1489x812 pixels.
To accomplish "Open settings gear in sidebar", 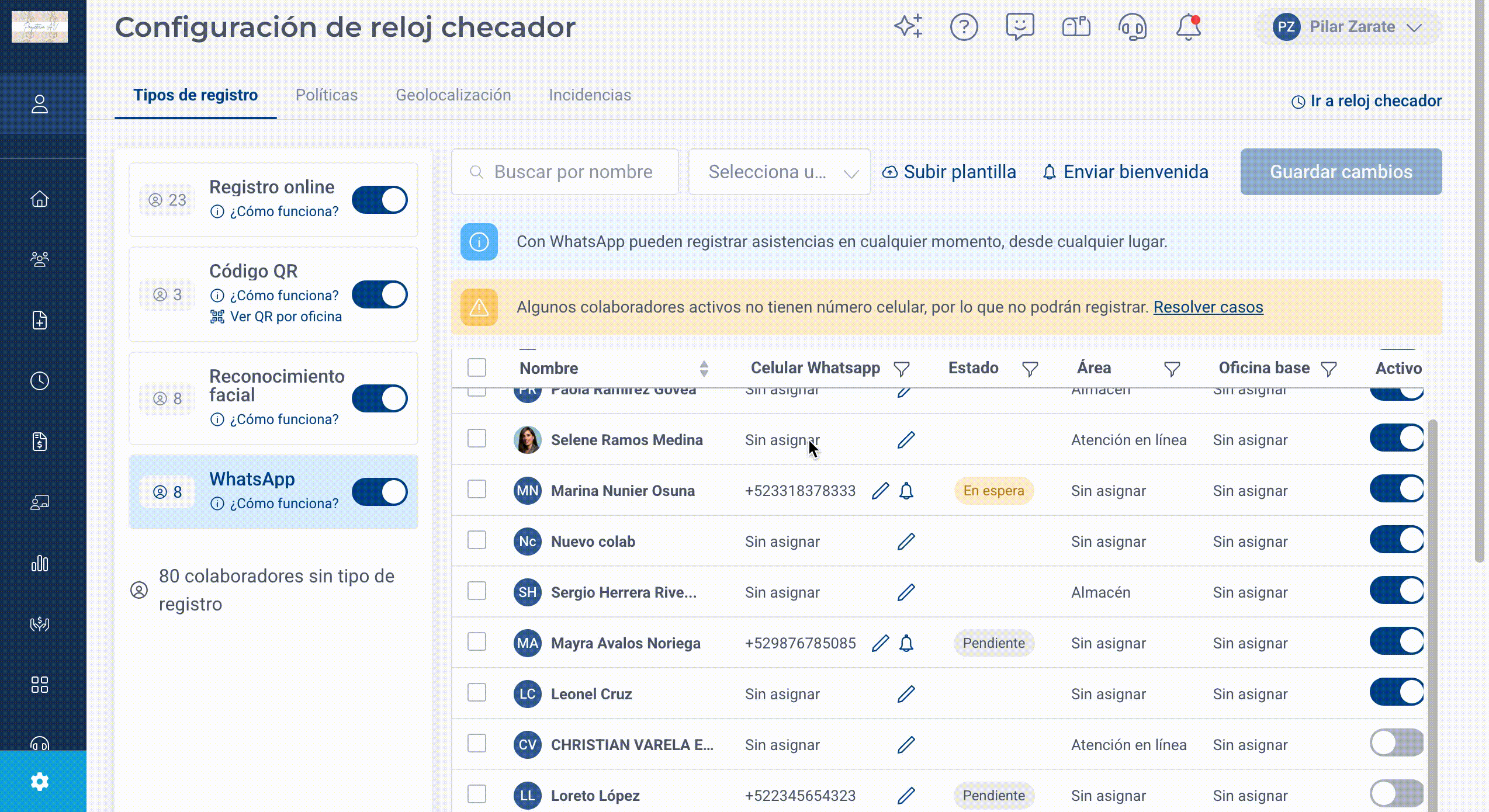I will [40, 781].
